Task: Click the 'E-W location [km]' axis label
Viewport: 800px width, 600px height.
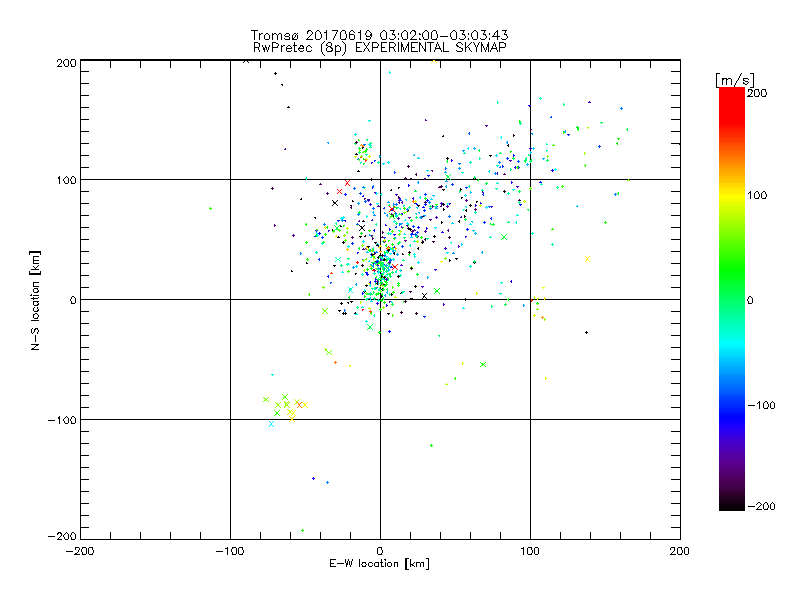Action: (x=379, y=564)
